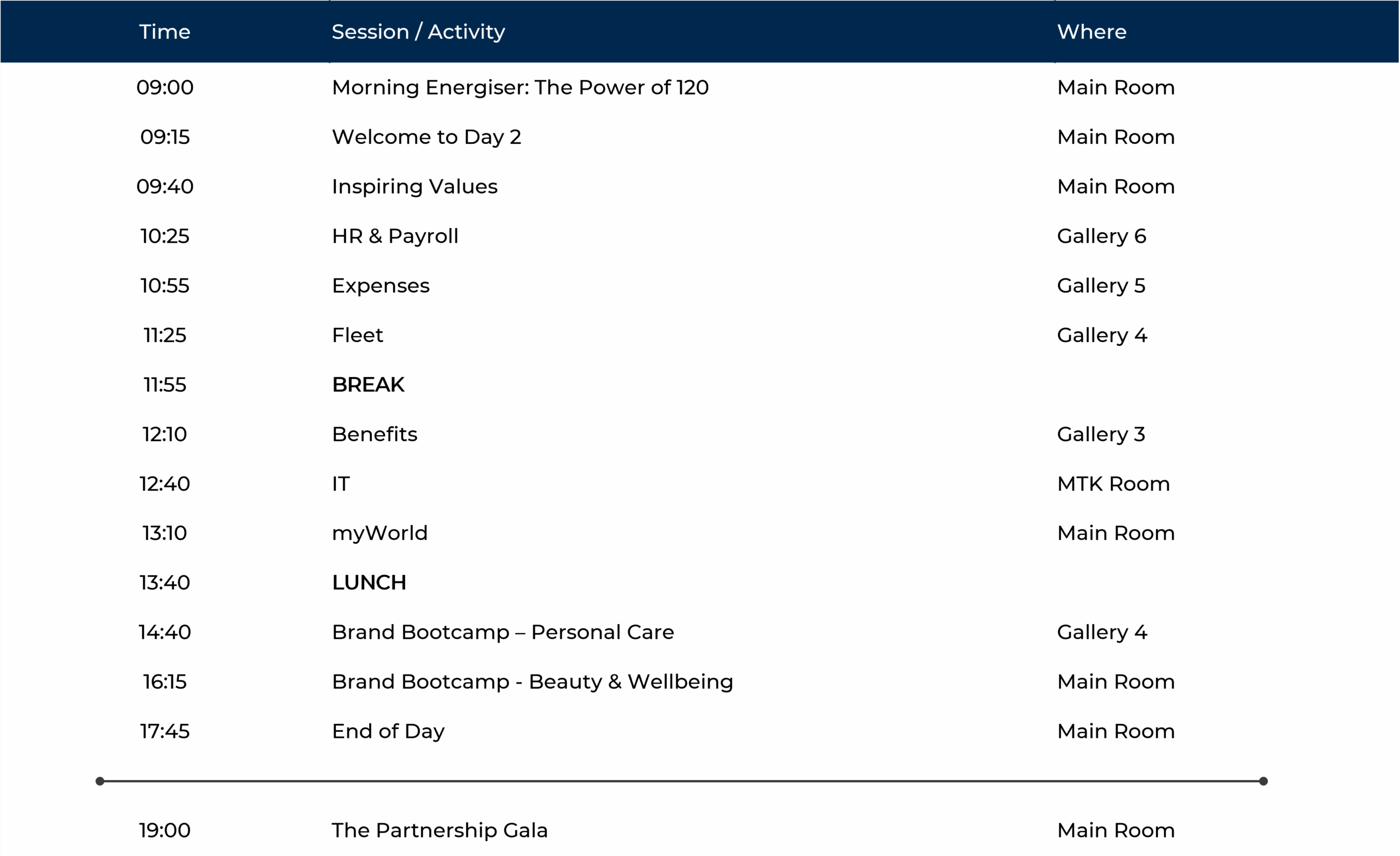Click the Inspiring Values session
1400x856 pixels.
[x=414, y=186]
